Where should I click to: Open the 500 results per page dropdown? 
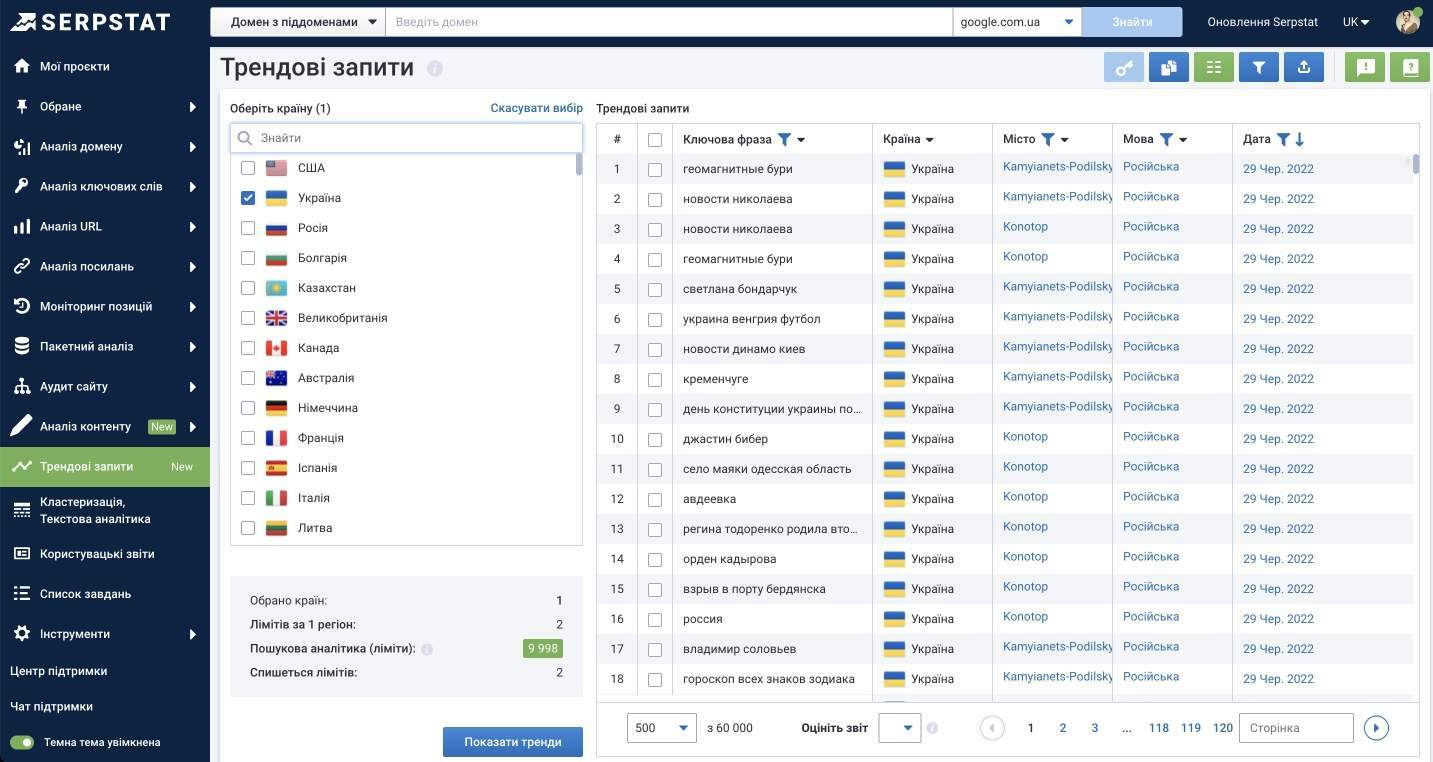(x=659, y=727)
